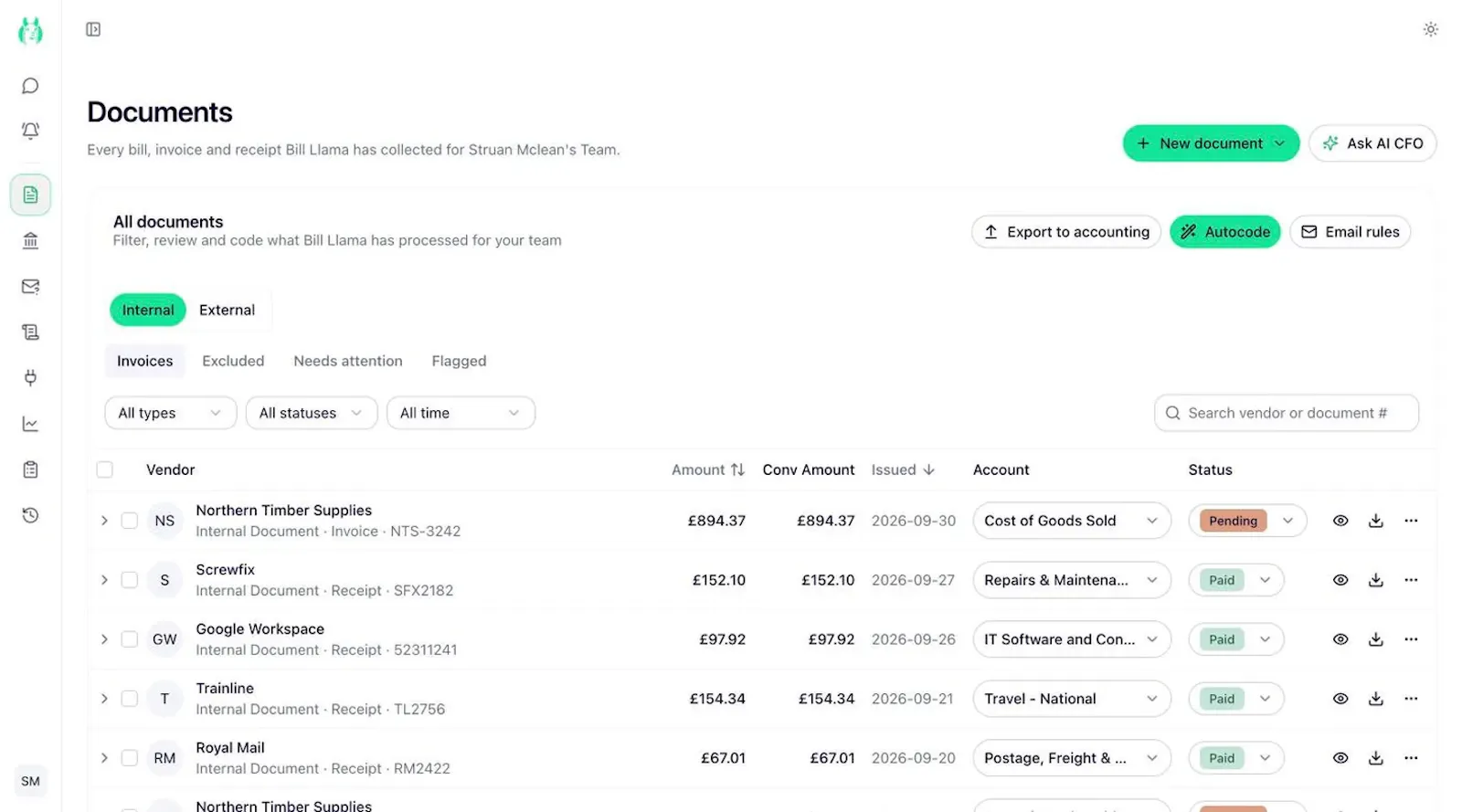Select the Needs attention tab
This screenshot has width=1462, height=812.
(348, 361)
